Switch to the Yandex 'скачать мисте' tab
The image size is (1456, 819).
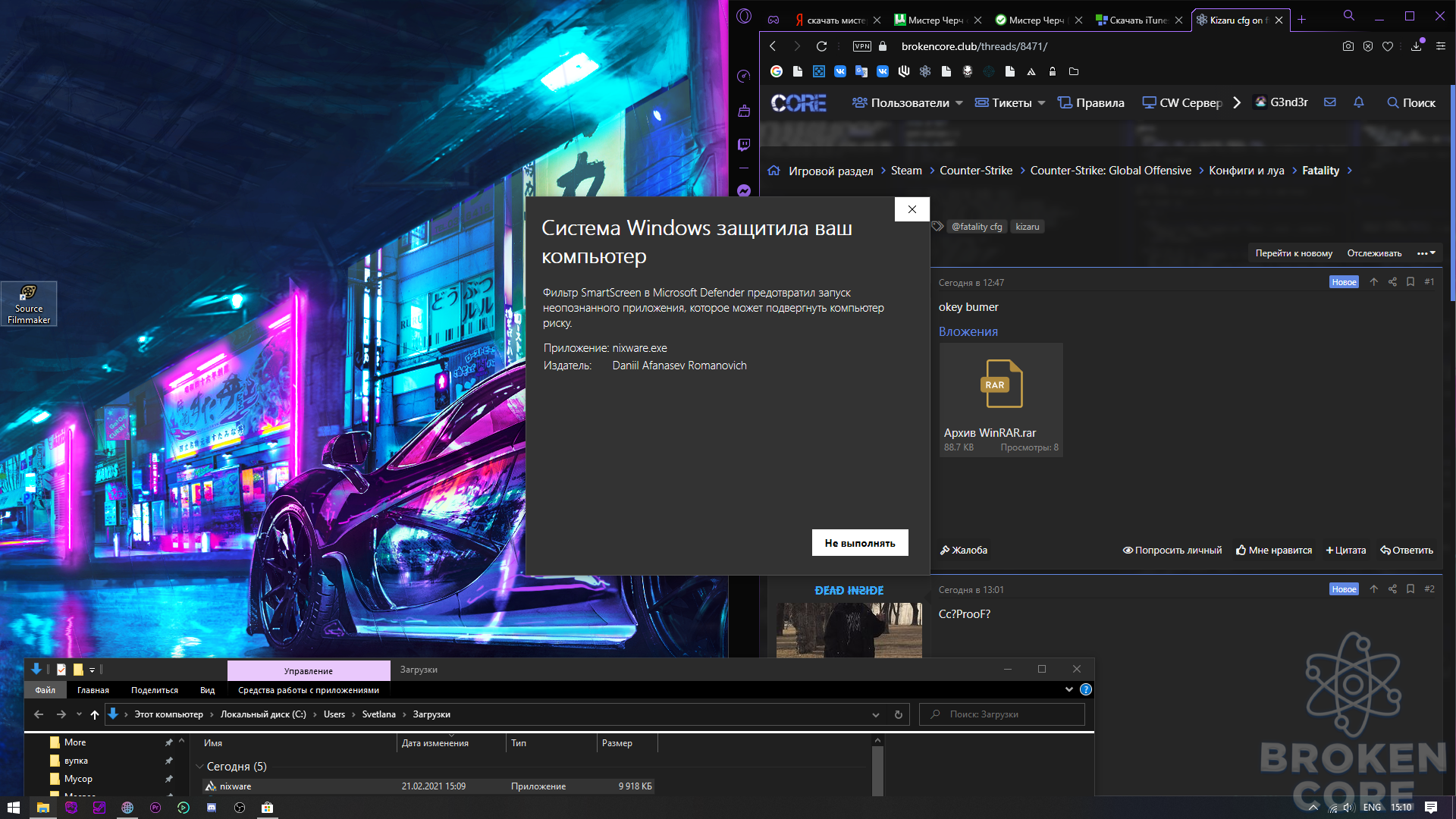click(836, 20)
